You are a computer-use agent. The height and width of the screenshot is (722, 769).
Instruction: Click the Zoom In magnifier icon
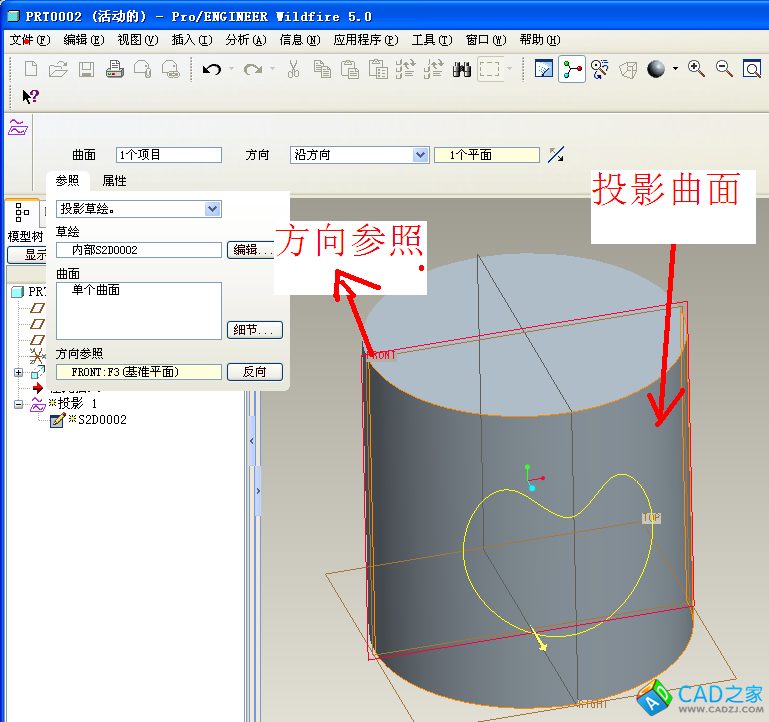[696, 69]
